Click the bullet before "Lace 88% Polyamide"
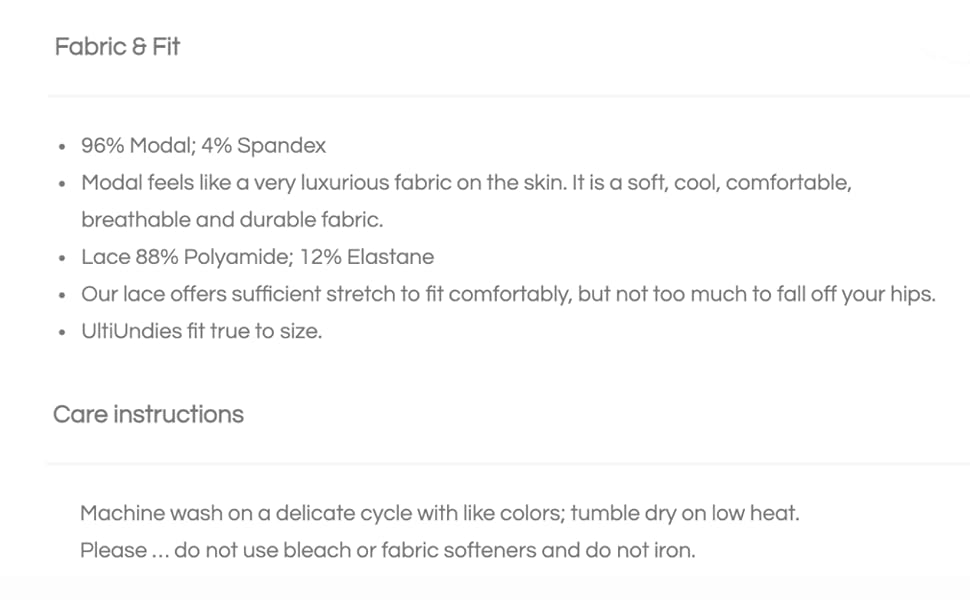970x600 pixels. coord(63,258)
